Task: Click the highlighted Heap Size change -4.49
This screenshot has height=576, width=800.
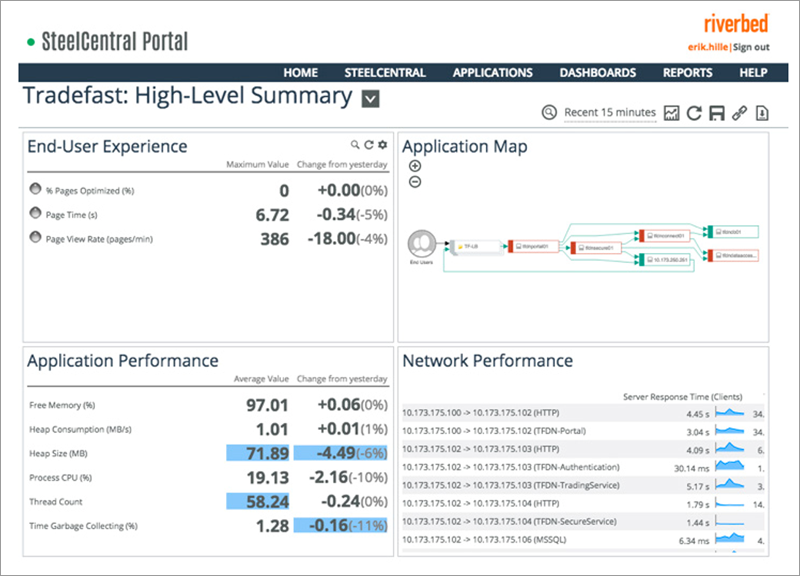Action: coord(341,453)
